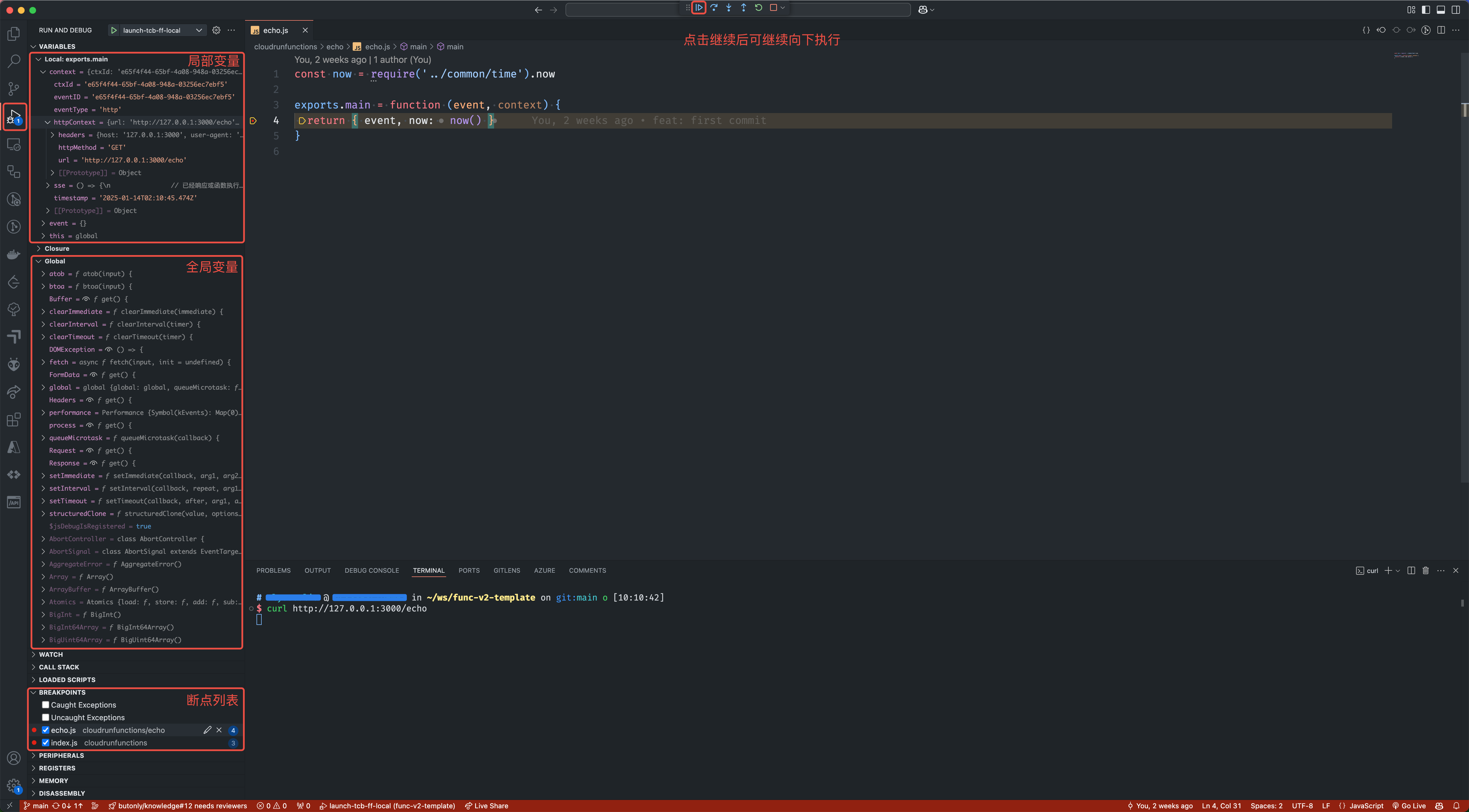1469x812 pixels.
Task: Expand the context variable in Local scope
Action: pyautogui.click(x=42, y=72)
